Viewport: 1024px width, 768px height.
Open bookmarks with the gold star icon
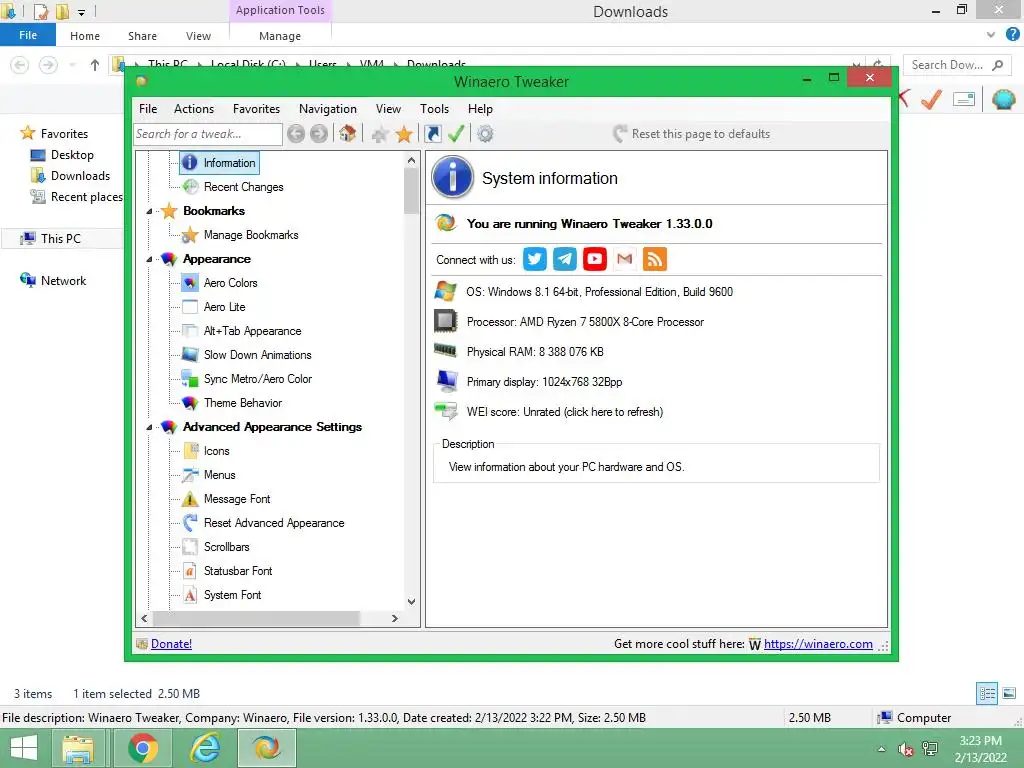coord(404,135)
